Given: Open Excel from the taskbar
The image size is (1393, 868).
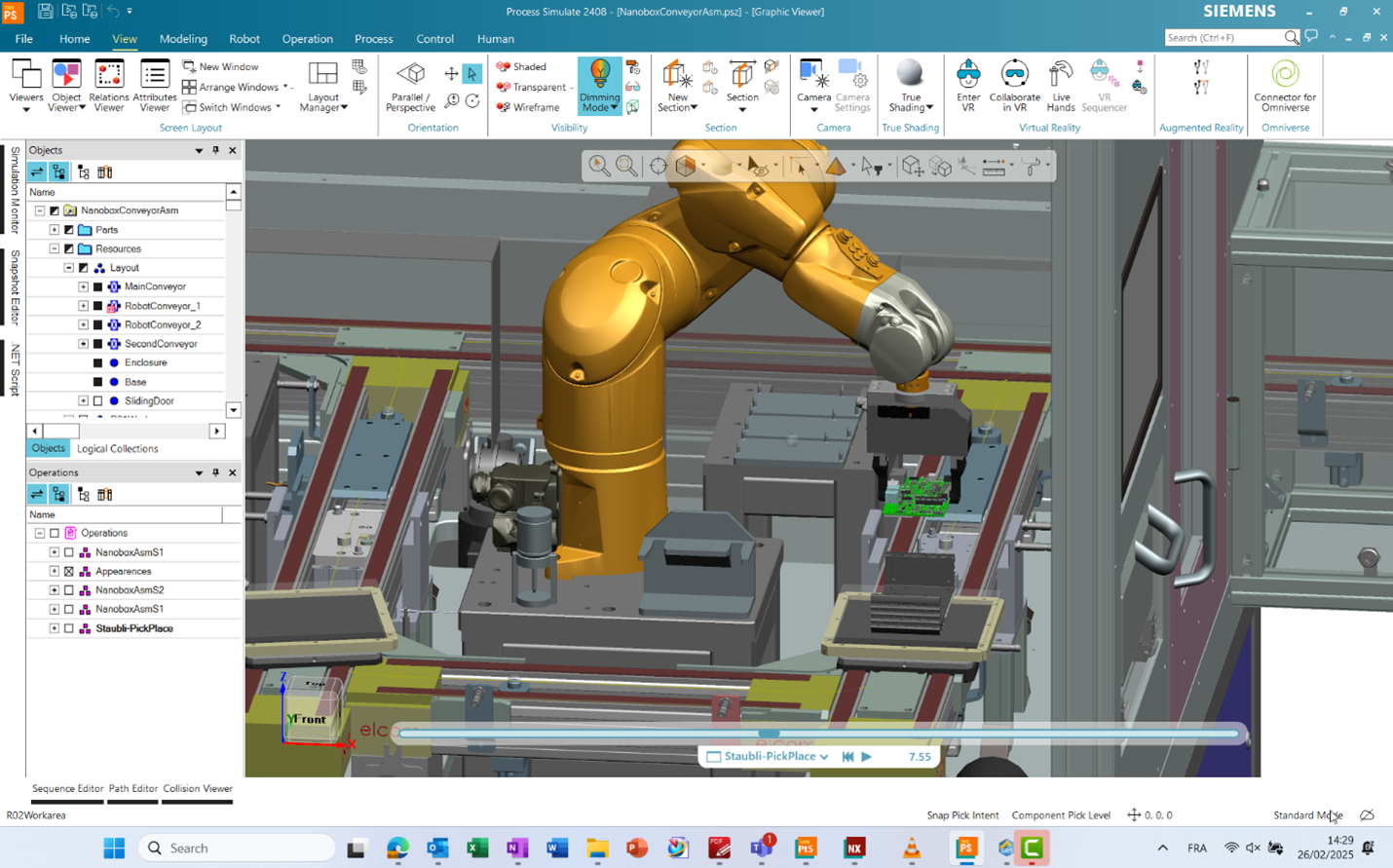Looking at the screenshot, I should (x=476, y=849).
